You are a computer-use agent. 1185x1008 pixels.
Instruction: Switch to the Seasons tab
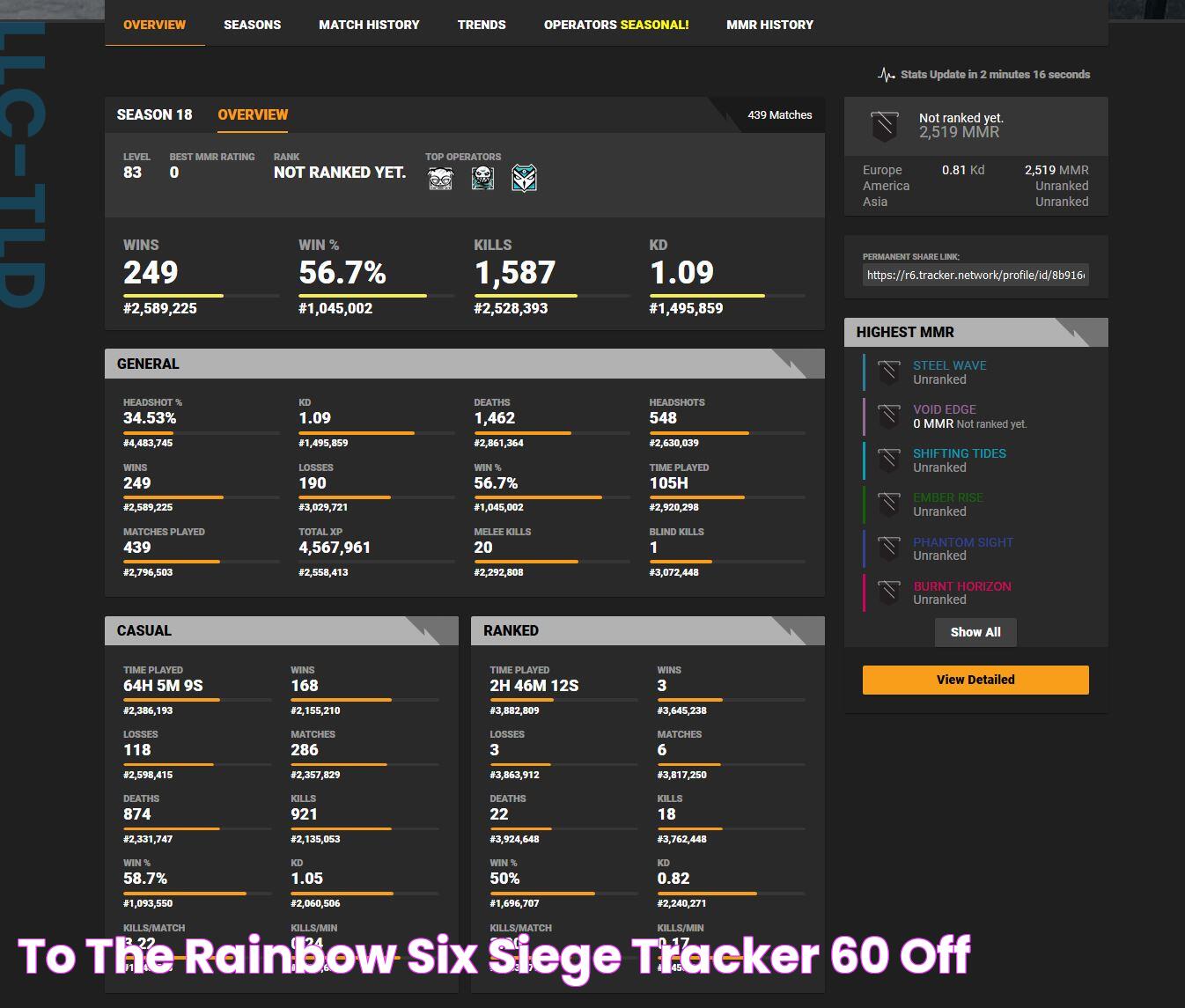point(252,25)
